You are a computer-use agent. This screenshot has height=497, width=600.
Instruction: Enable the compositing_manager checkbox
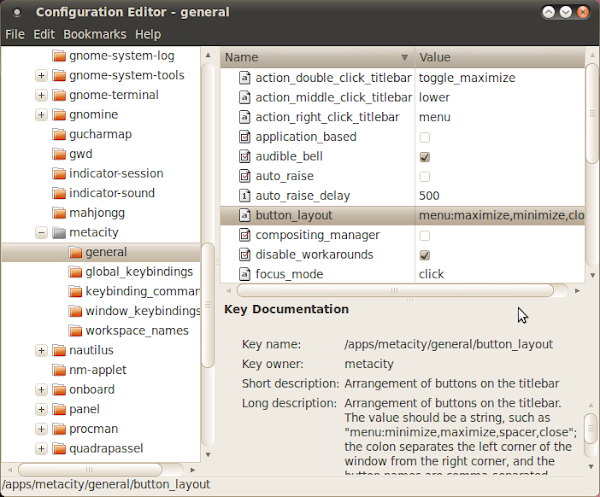[x=424, y=236]
